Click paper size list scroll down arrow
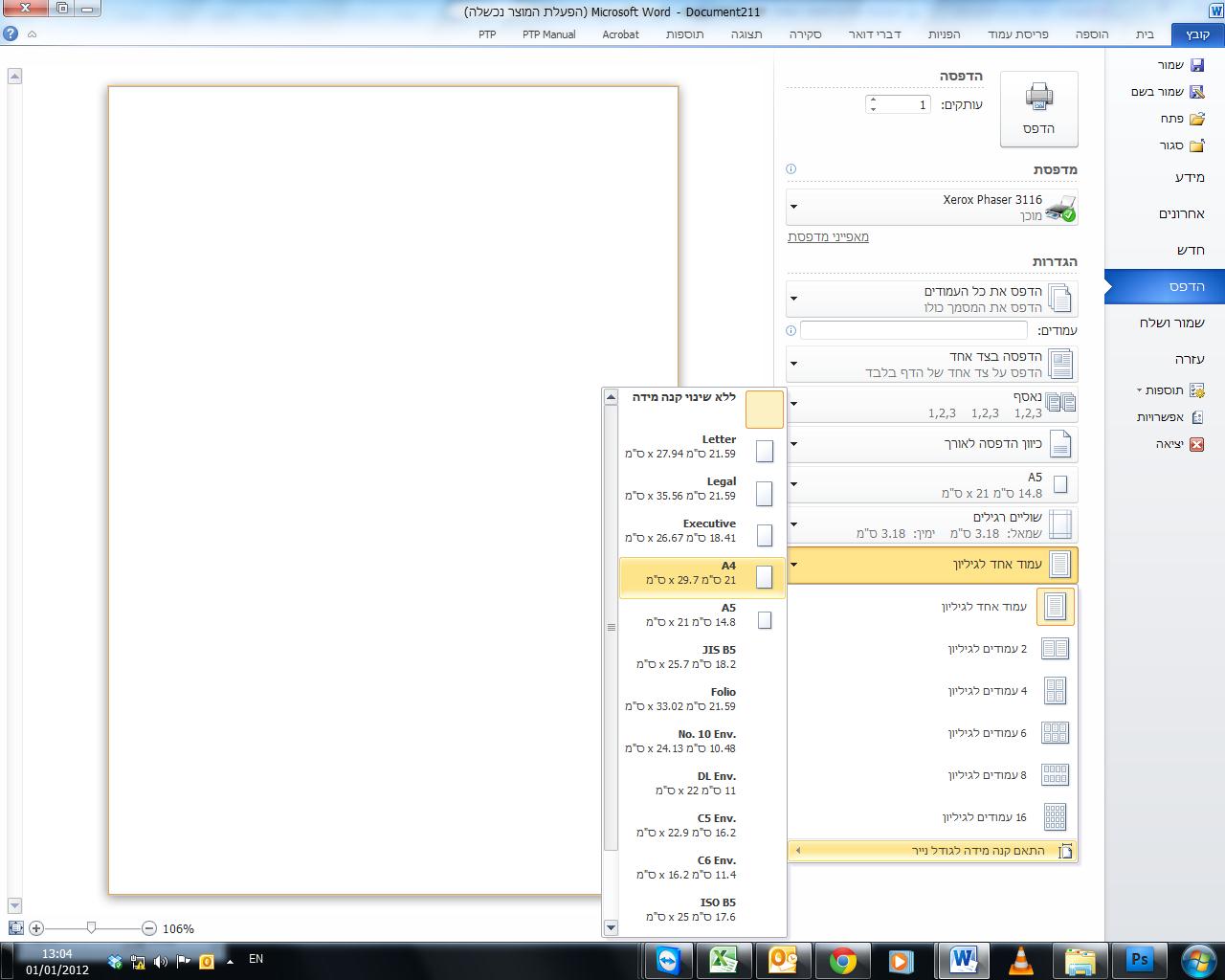 611,927
